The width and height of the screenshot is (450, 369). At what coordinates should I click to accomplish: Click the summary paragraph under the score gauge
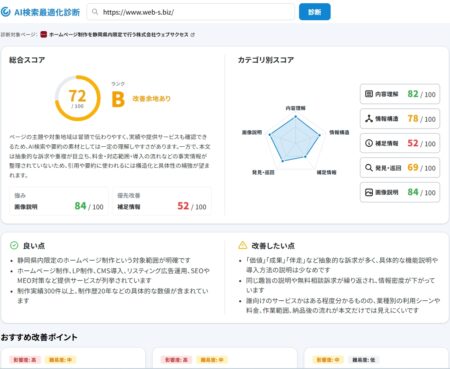pyautogui.click(x=110, y=156)
